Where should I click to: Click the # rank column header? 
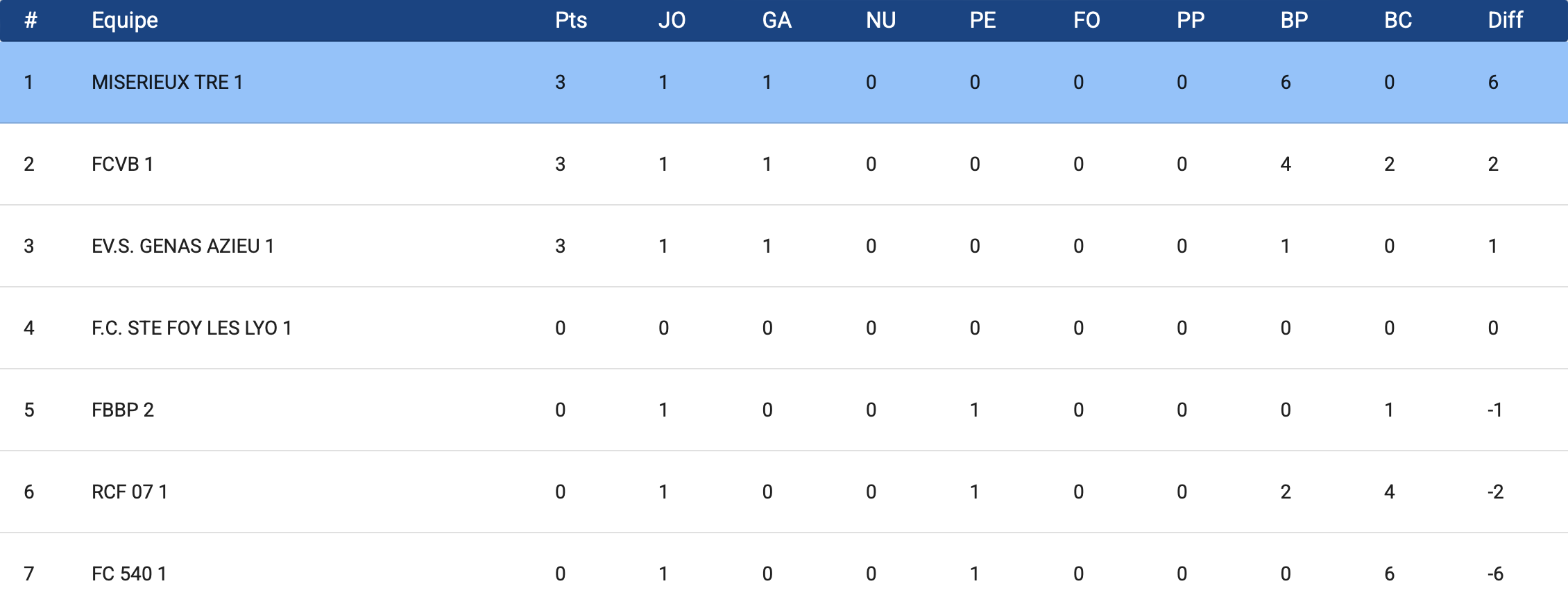(x=30, y=20)
